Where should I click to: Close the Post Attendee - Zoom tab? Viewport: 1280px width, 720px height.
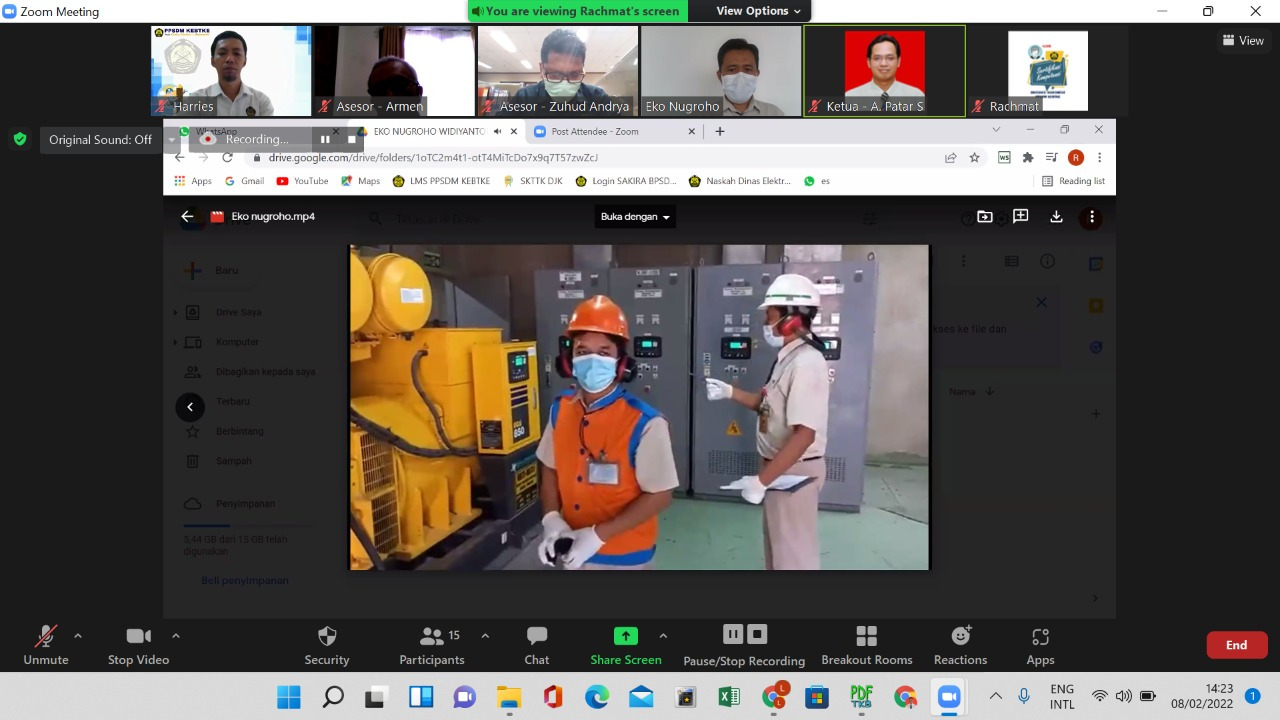(x=691, y=131)
